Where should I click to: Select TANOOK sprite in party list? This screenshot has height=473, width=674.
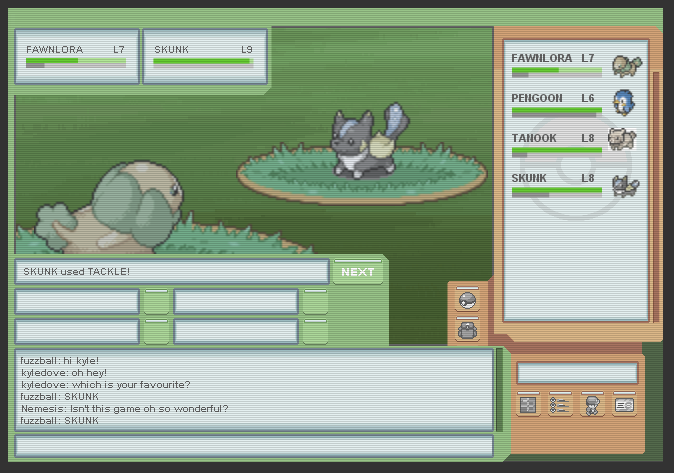[622, 139]
